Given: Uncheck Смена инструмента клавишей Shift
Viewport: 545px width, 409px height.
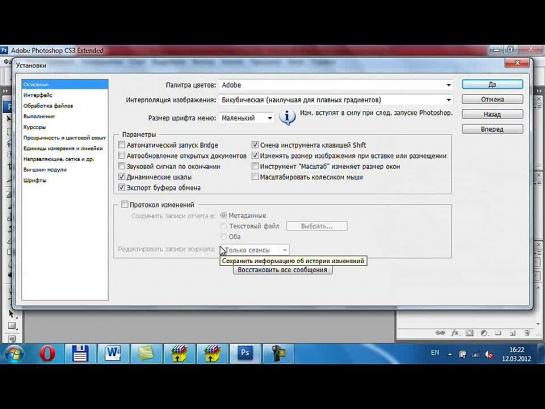Looking at the screenshot, I should (x=255, y=145).
